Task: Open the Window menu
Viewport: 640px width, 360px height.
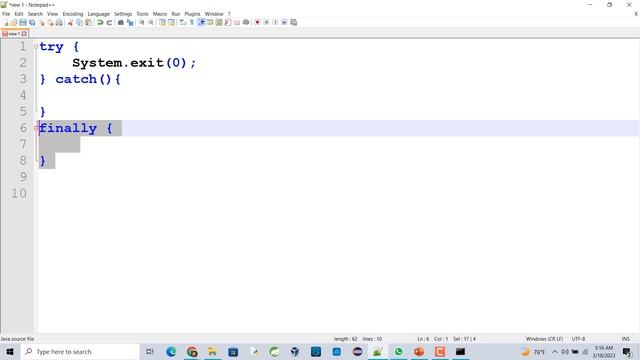Action: (x=214, y=14)
